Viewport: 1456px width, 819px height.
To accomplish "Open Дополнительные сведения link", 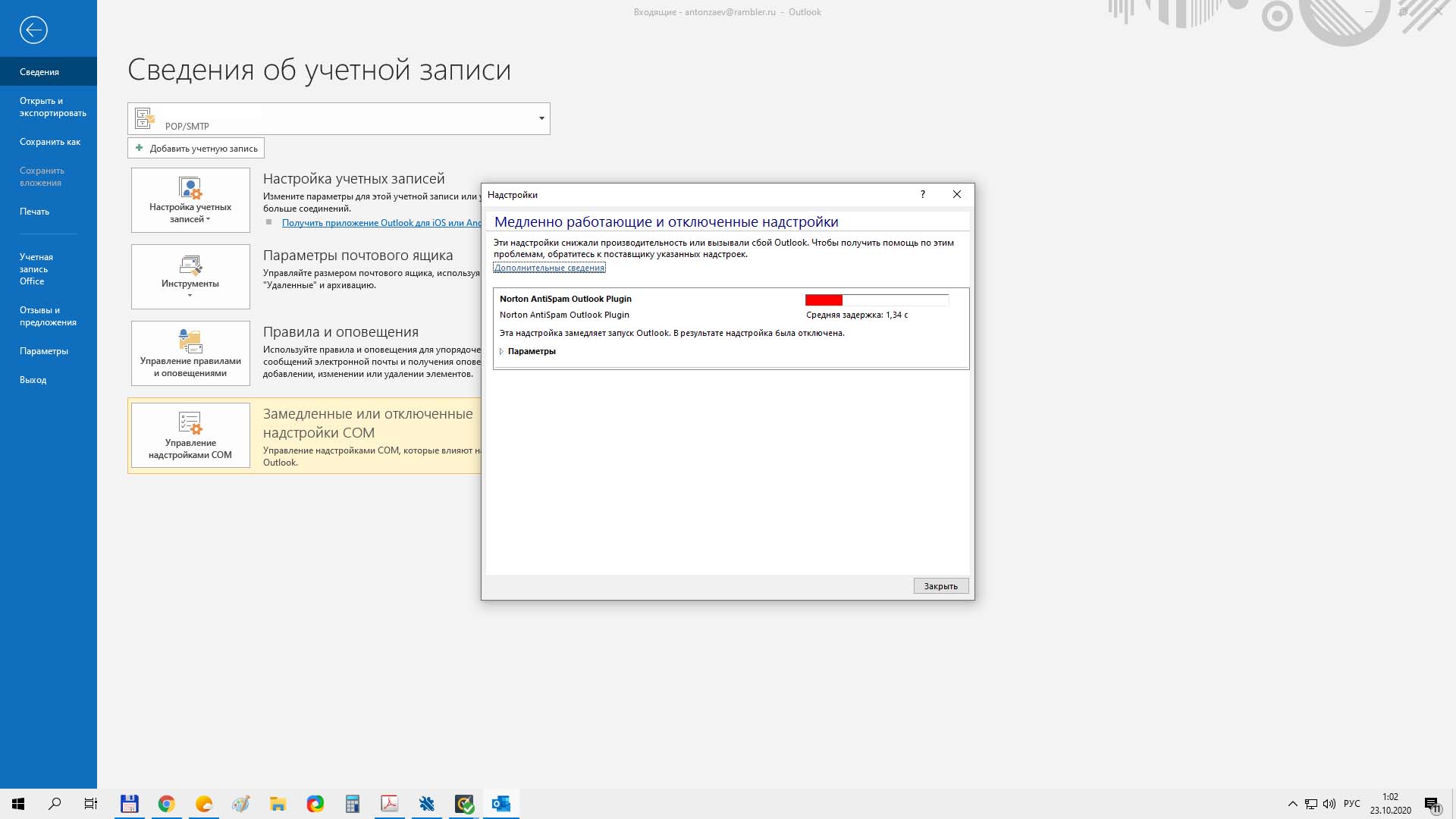I will pos(550,268).
